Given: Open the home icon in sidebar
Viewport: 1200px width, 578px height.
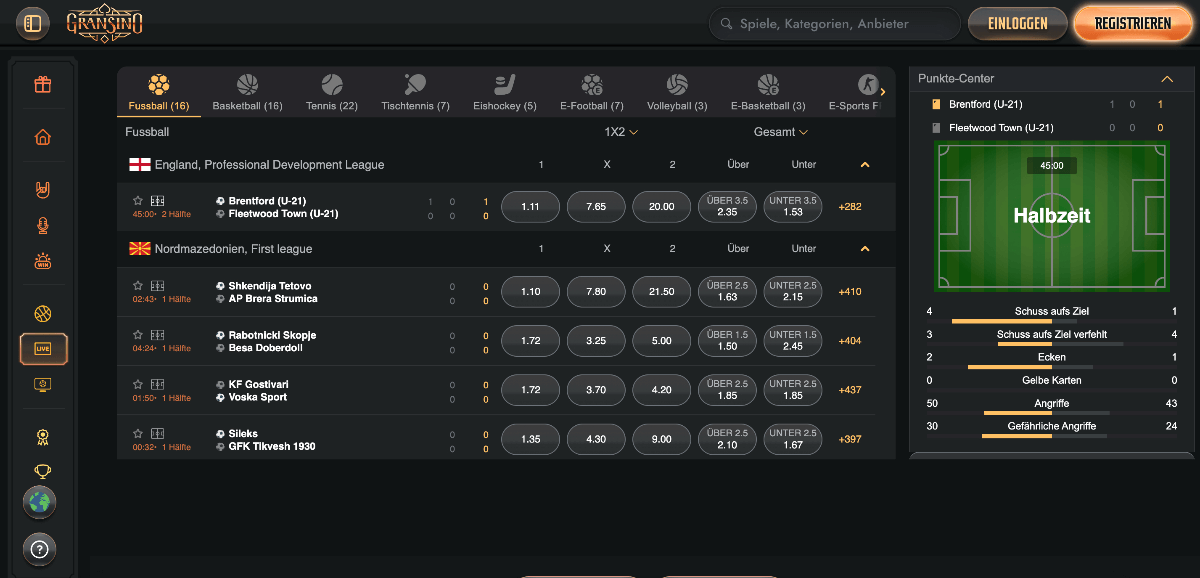Looking at the screenshot, I should pos(42,138).
